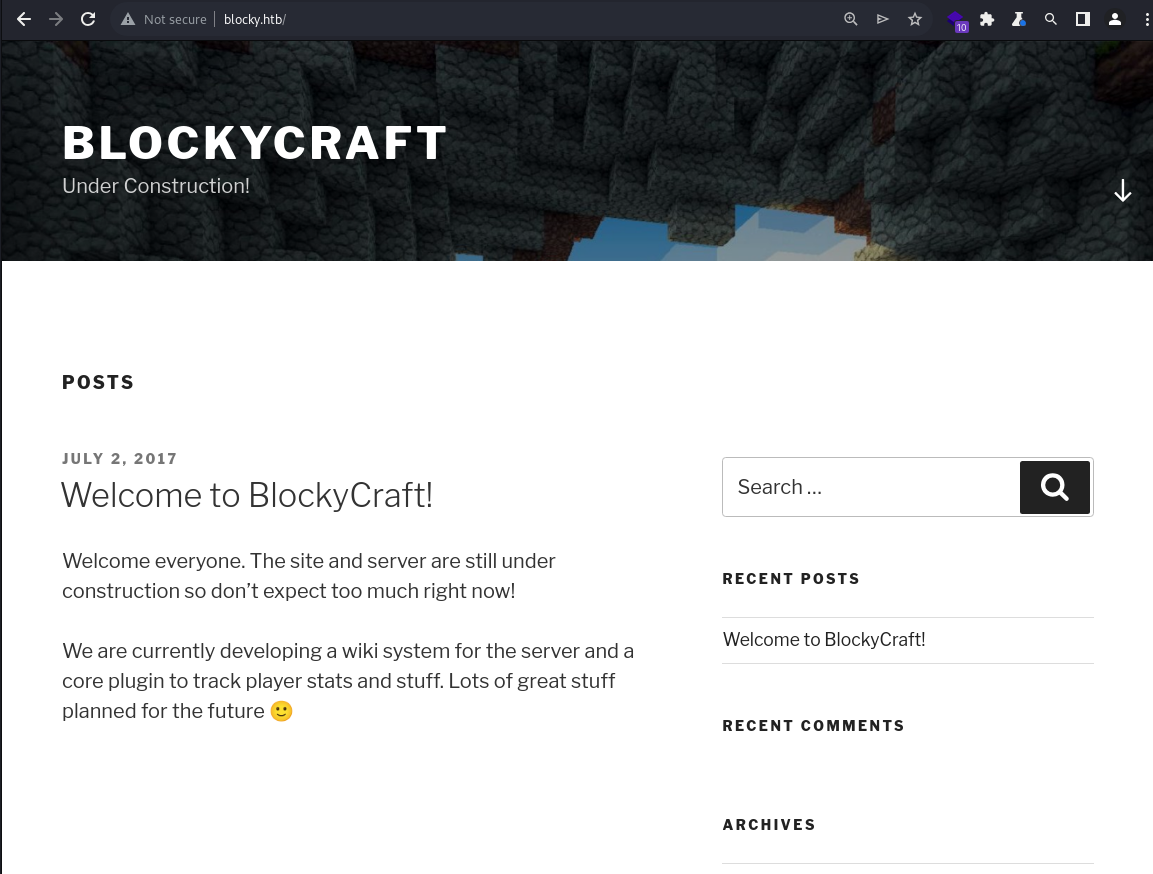This screenshot has width=1153, height=874.
Task: Focus the Search text field
Action: point(871,487)
